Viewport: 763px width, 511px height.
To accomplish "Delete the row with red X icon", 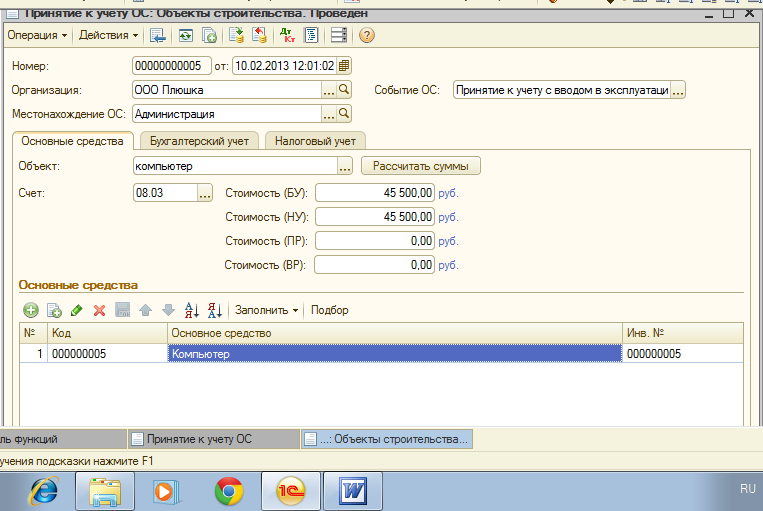I will click(99, 310).
